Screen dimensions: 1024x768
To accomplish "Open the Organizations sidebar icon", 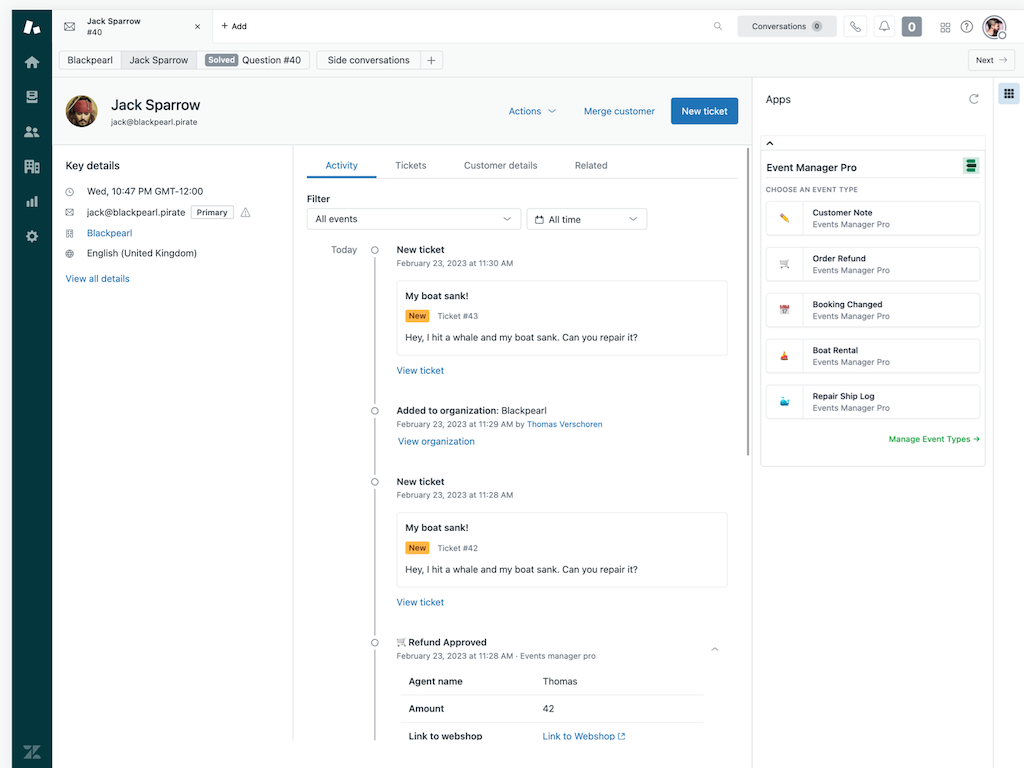I will tap(31, 166).
